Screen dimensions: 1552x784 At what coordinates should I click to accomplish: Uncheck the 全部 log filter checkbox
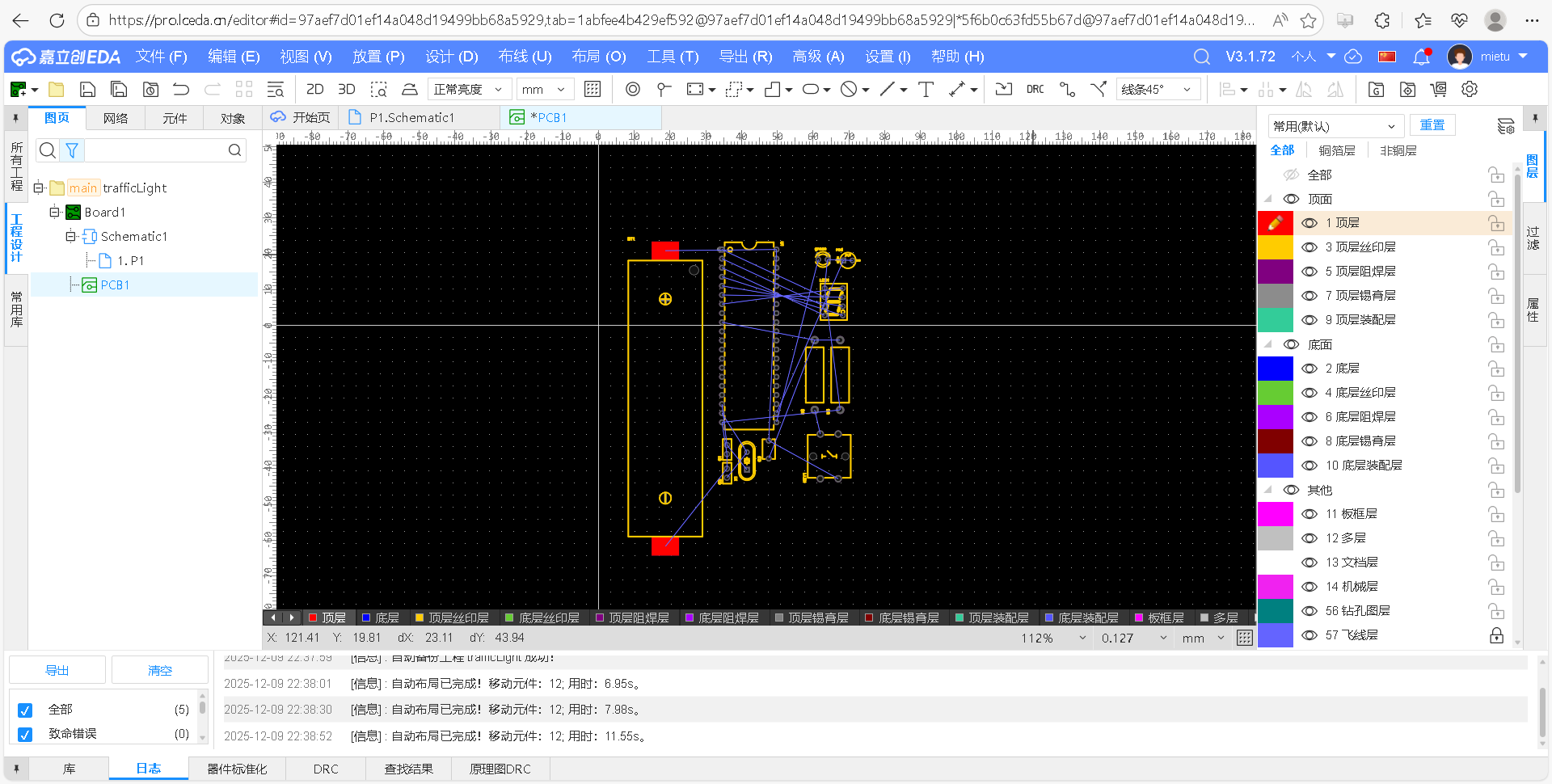(x=25, y=710)
